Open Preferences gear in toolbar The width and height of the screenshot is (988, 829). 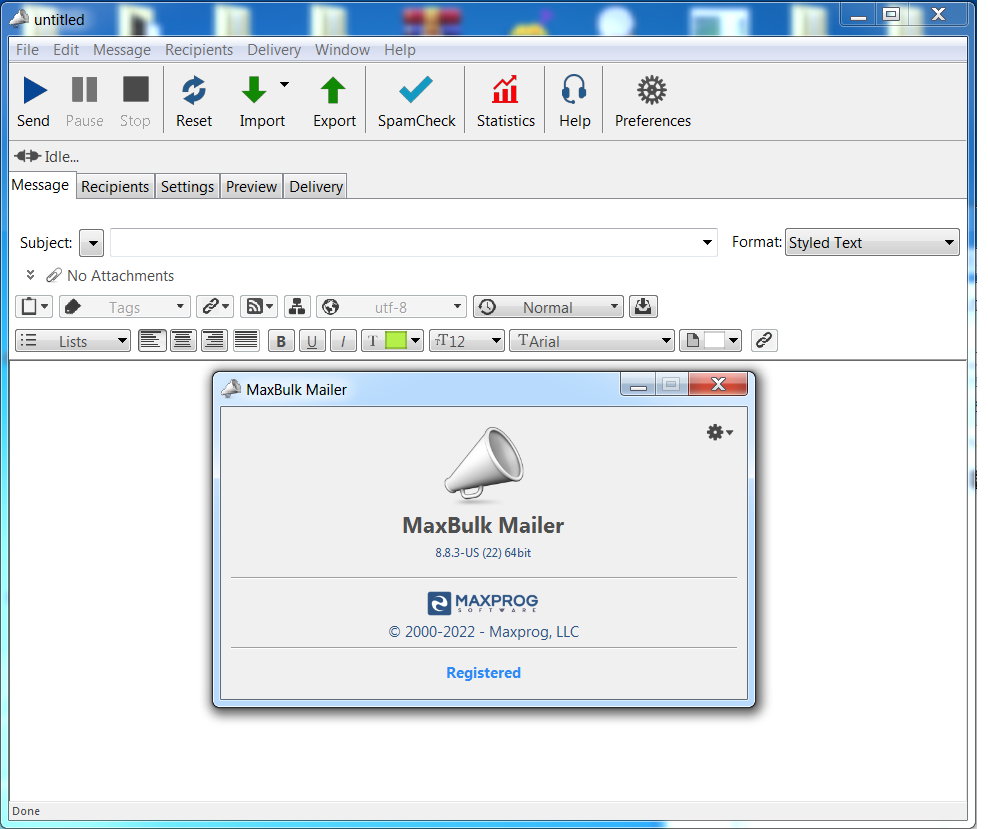pyautogui.click(x=652, y=91)
